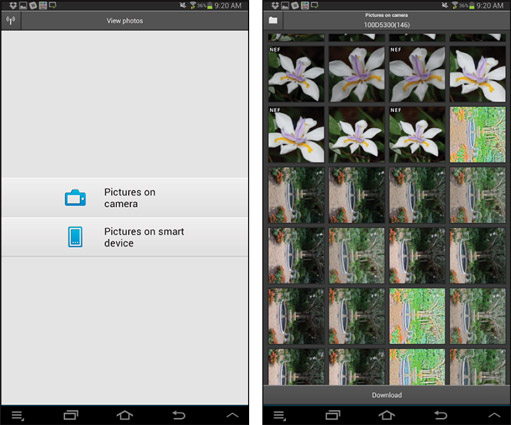Viewport: 511px width, 425px height.
Task: Select the bright fountain thumbnail ending the second flower row
Action: coord(478,135)
